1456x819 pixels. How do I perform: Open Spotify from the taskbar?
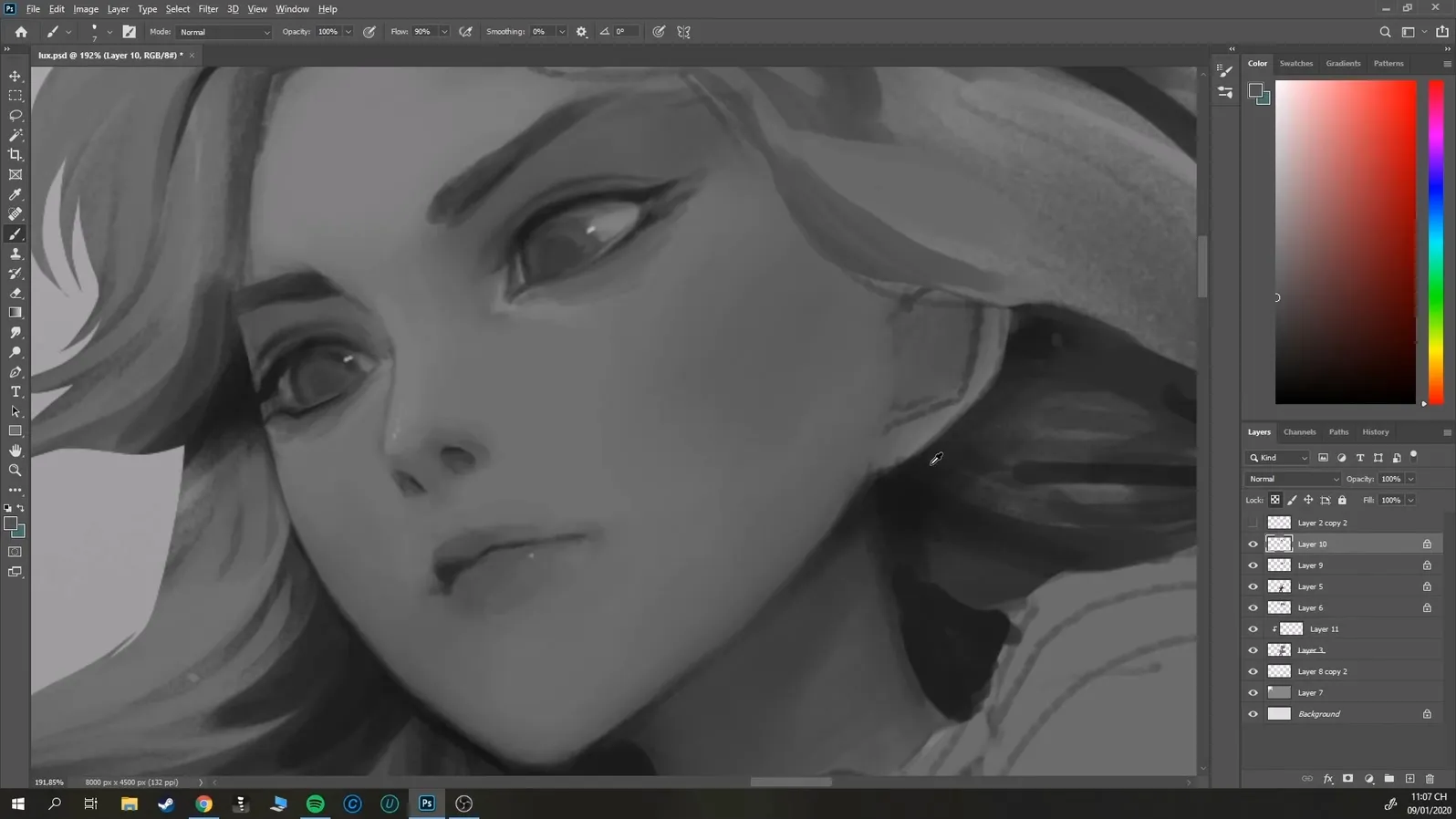(315, 803)
